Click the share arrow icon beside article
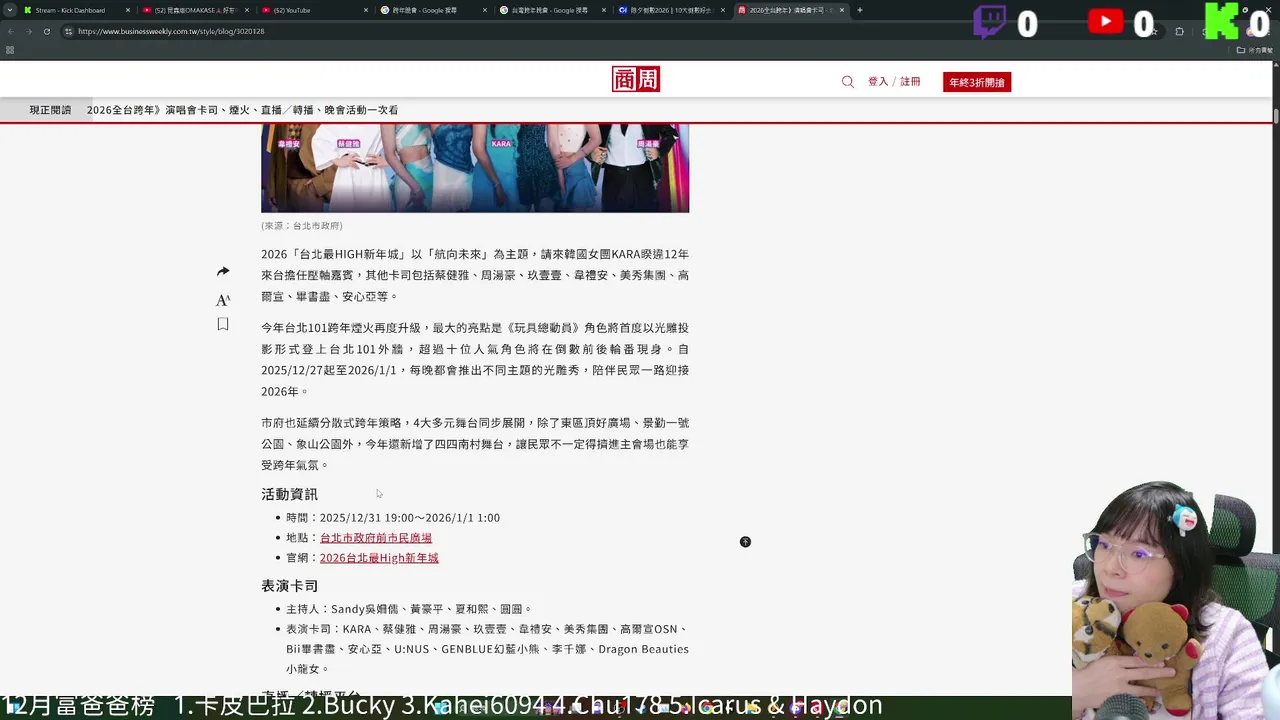1280x720 pixels. coord(223,271)
